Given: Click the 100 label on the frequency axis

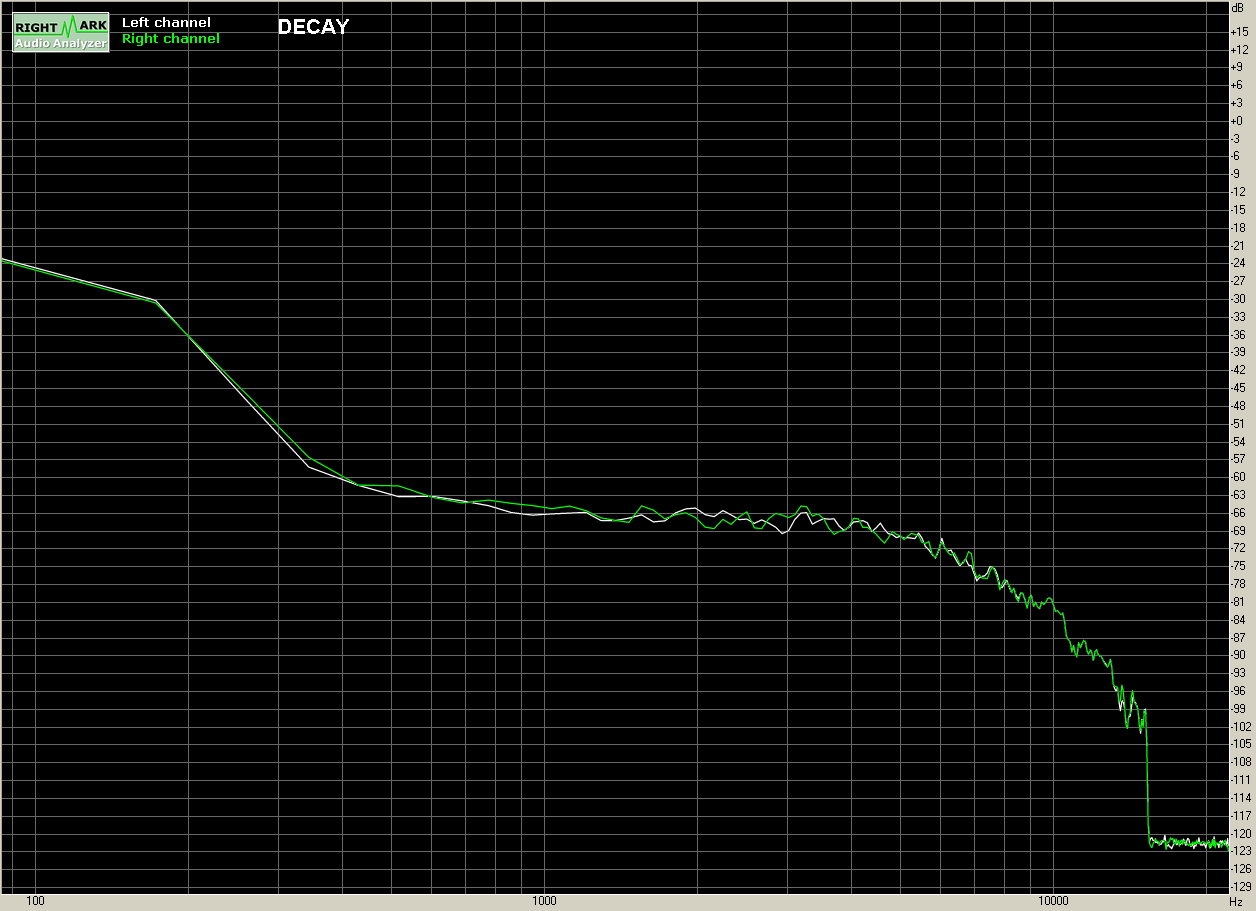Looking at the screenshot, I should (x=35, y=901).
